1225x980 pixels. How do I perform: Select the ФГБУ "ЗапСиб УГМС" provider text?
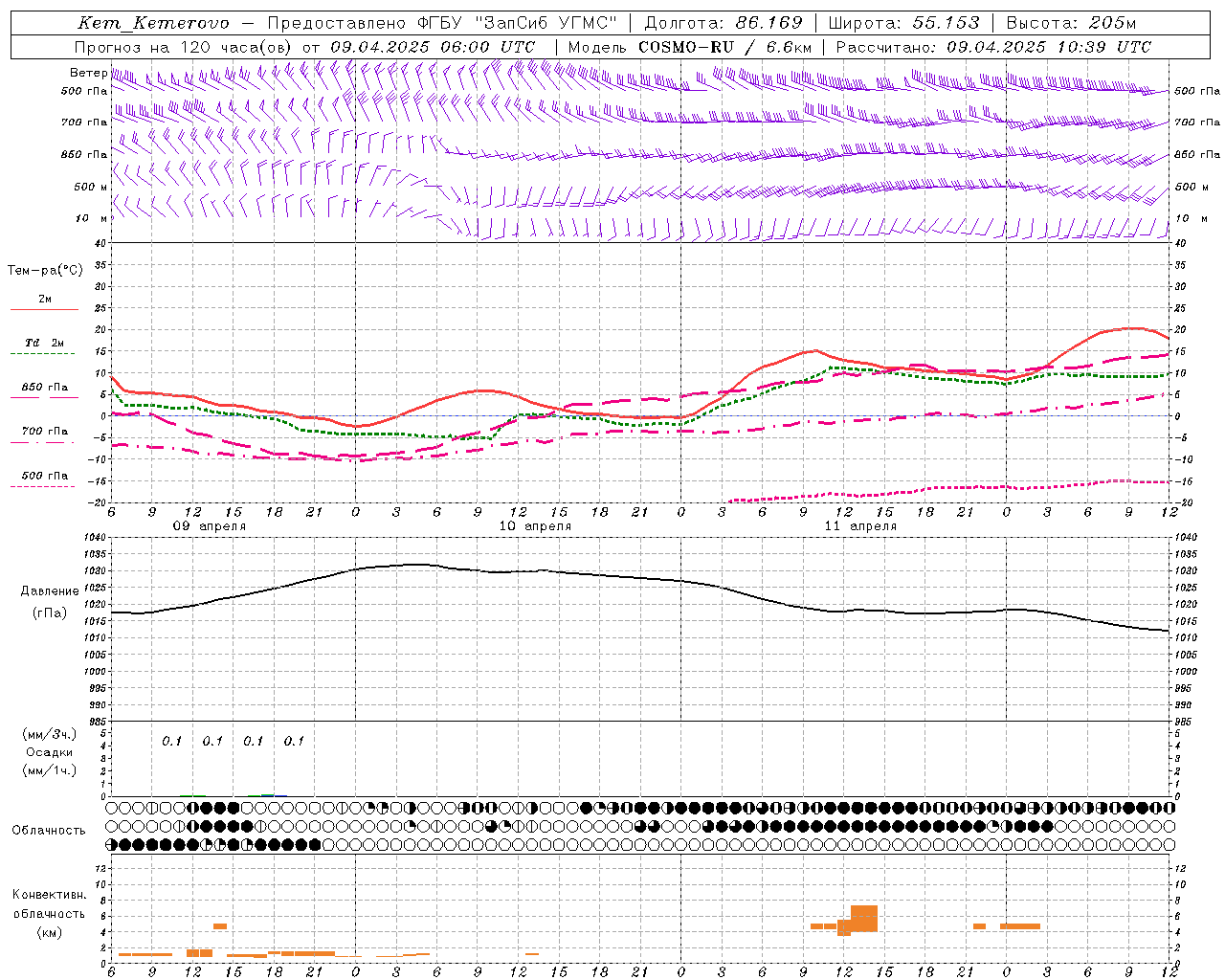(519, 23)
